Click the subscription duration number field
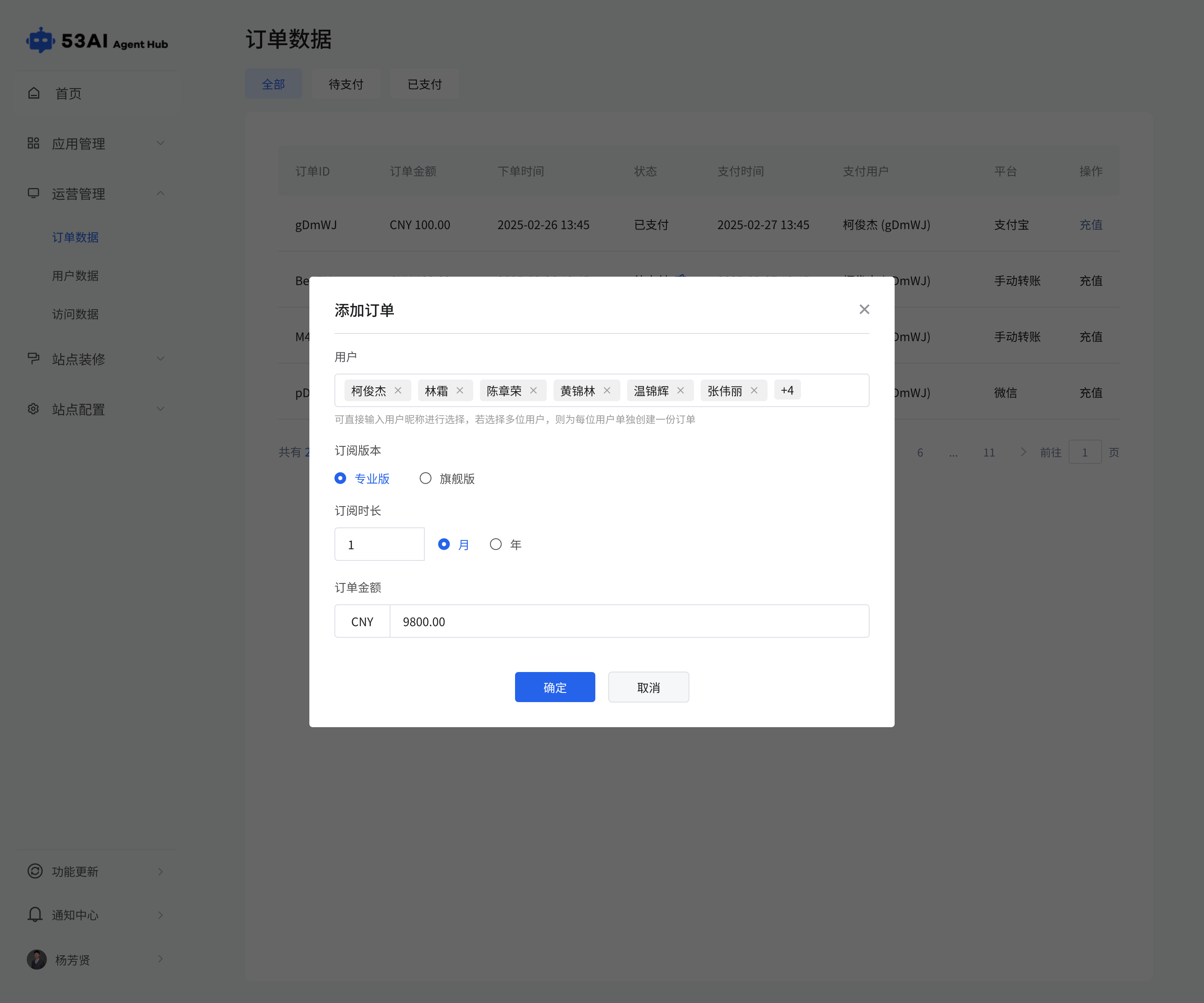This screenshot has height=1003, width=1204. tap(380, 544)
